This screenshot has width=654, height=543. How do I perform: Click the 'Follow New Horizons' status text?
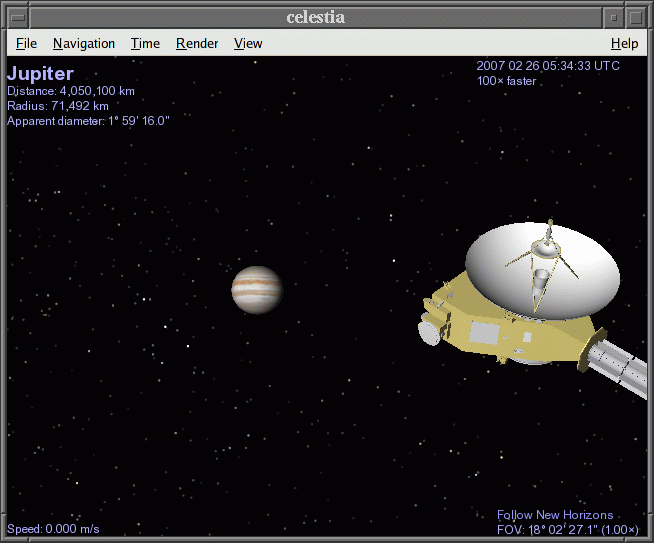555,515
